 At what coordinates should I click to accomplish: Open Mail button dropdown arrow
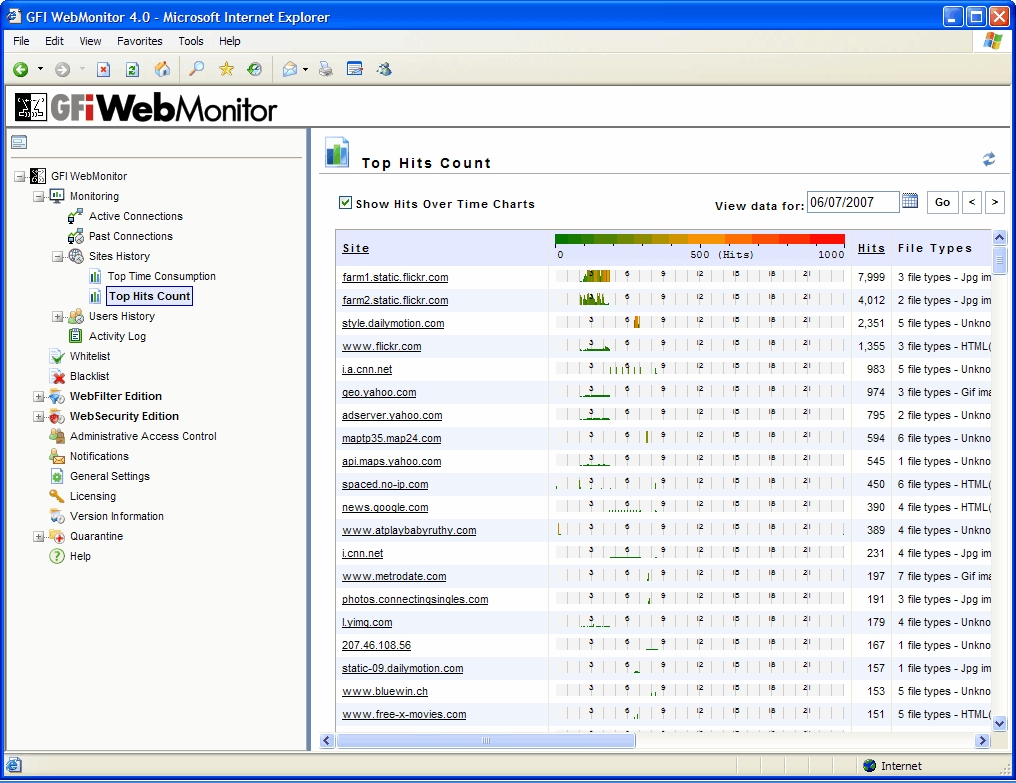(305, 69)
